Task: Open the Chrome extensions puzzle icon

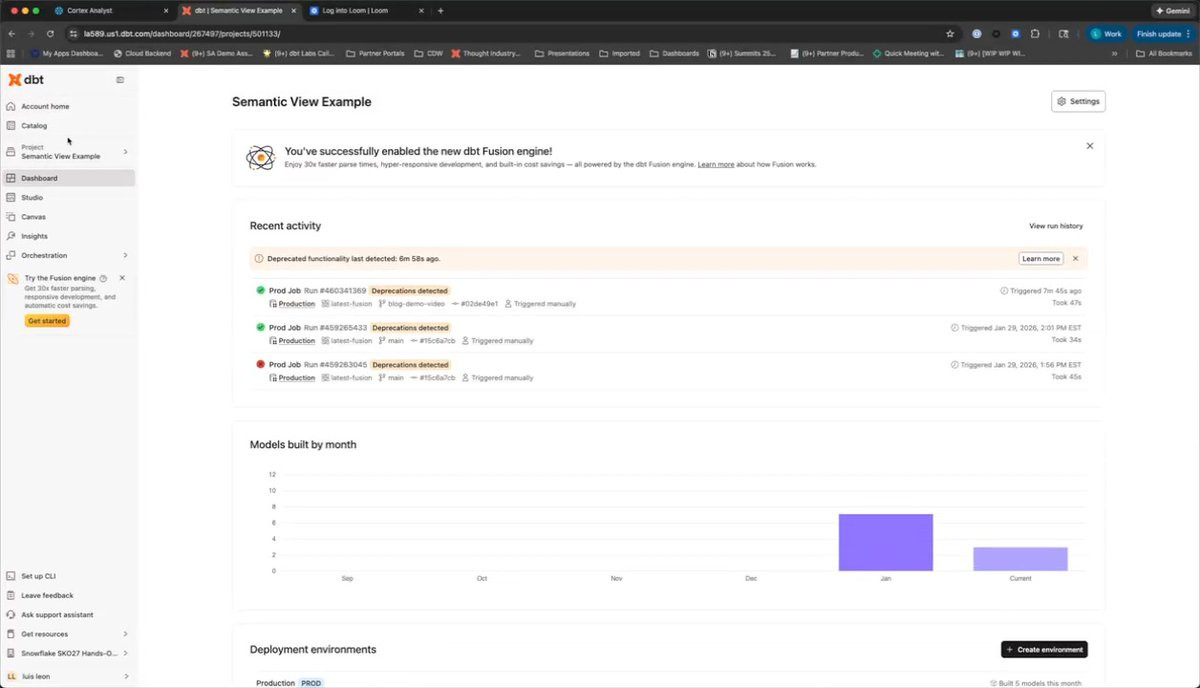Action: (x=1035, y=33)
